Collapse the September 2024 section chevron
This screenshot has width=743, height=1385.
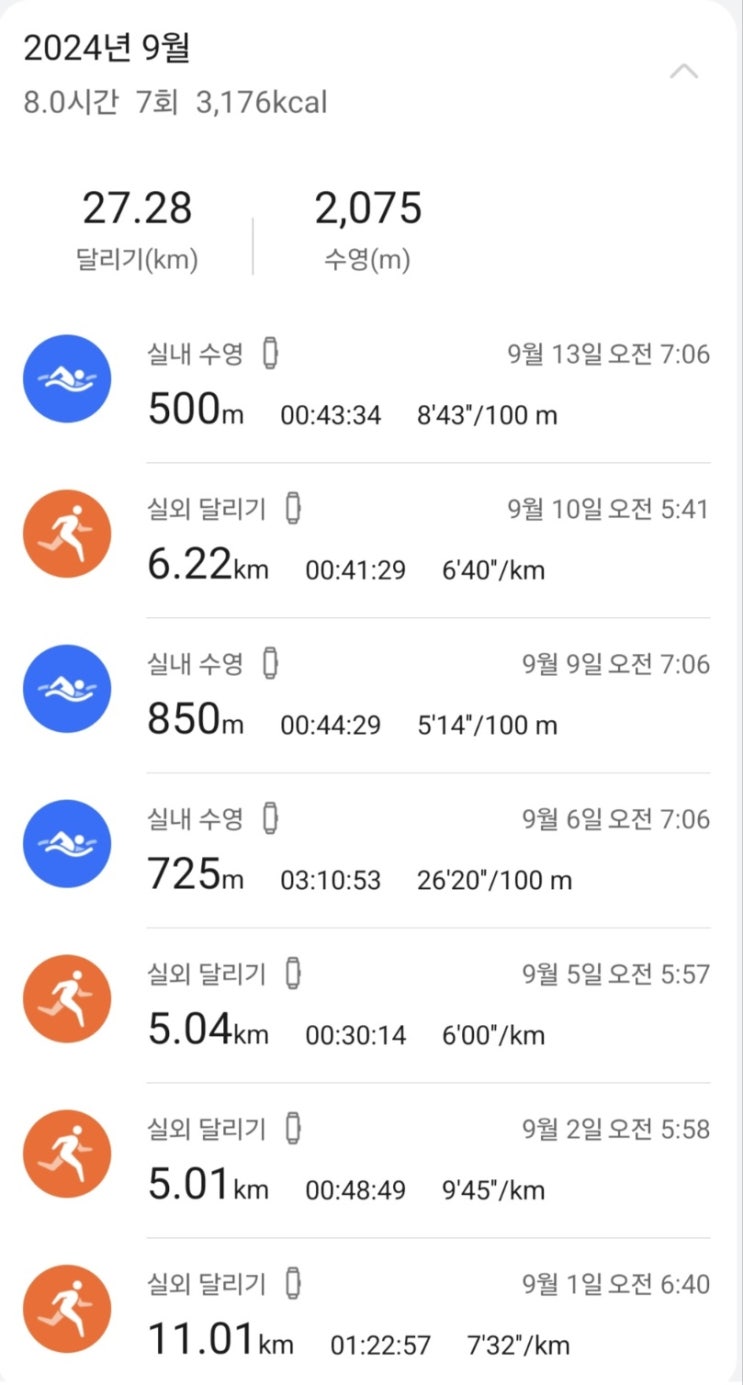(x=684, y=72)
